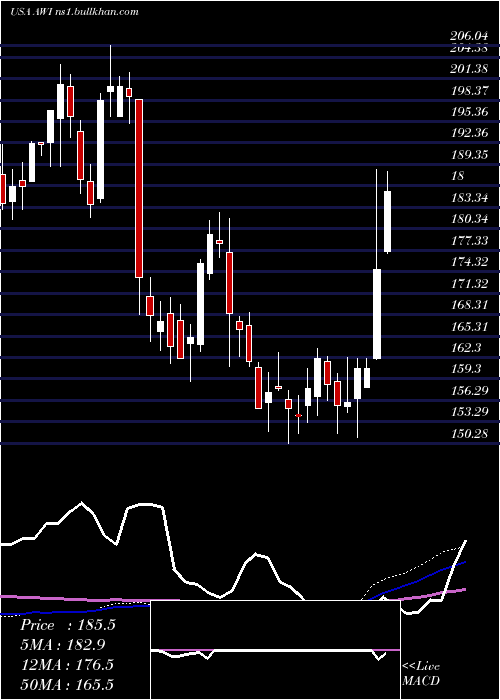Click the USA AWI ns1.bullkhan.com title text

pyautogui.click(x=74, y=12)
